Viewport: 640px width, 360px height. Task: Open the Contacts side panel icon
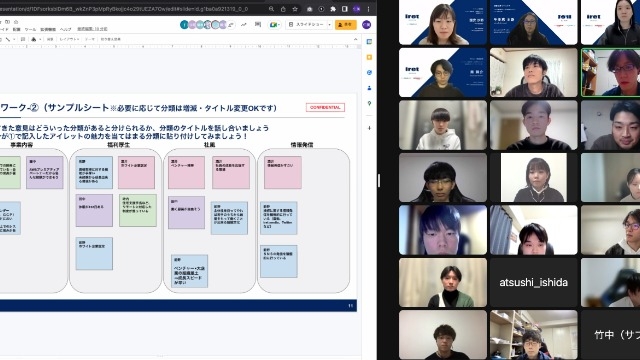tap(369, 88)
